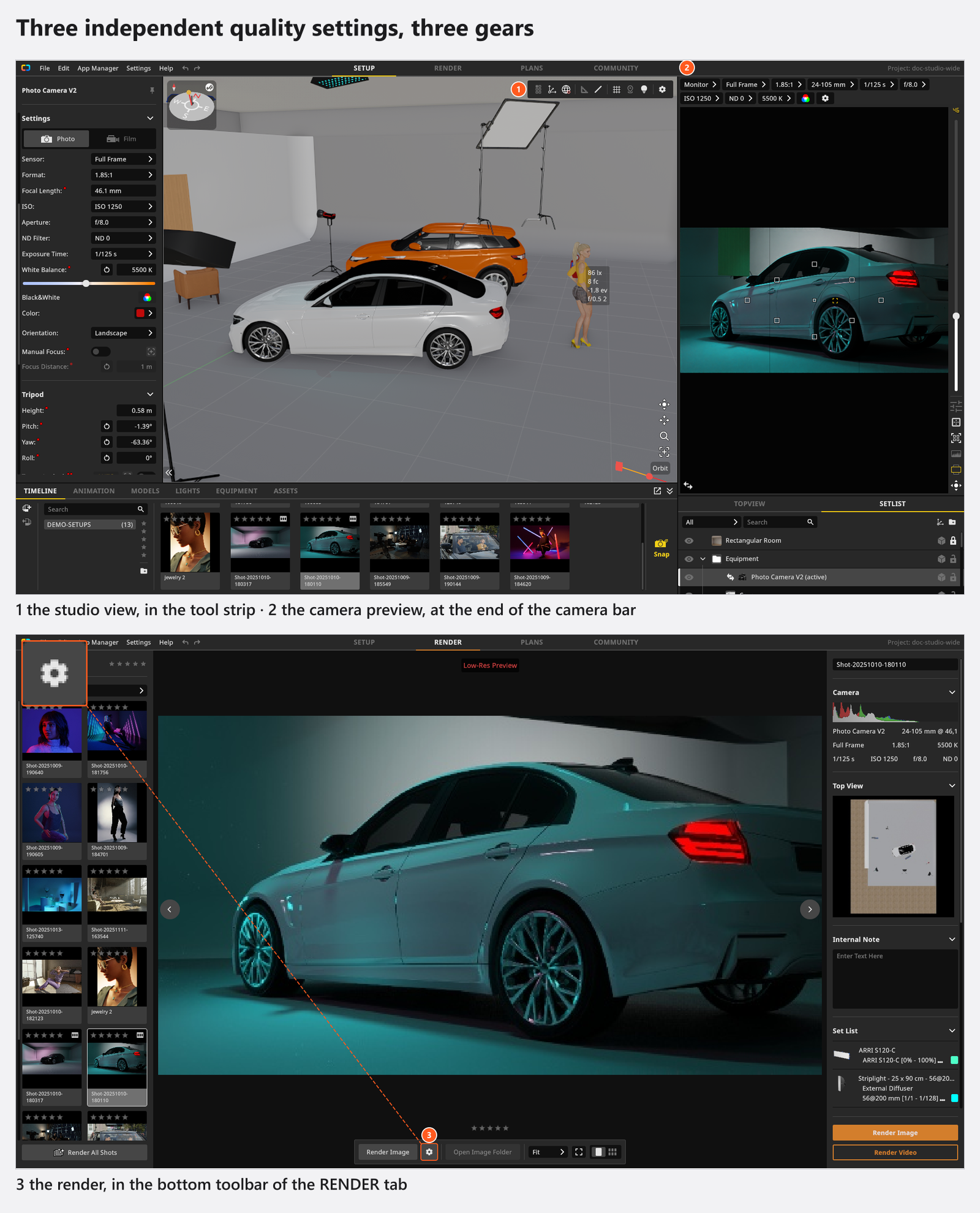Image resolution: width=980 pixels, height=1213 pixels.
Task: Open render settings gear next to Render Image
Action: 429,1152
